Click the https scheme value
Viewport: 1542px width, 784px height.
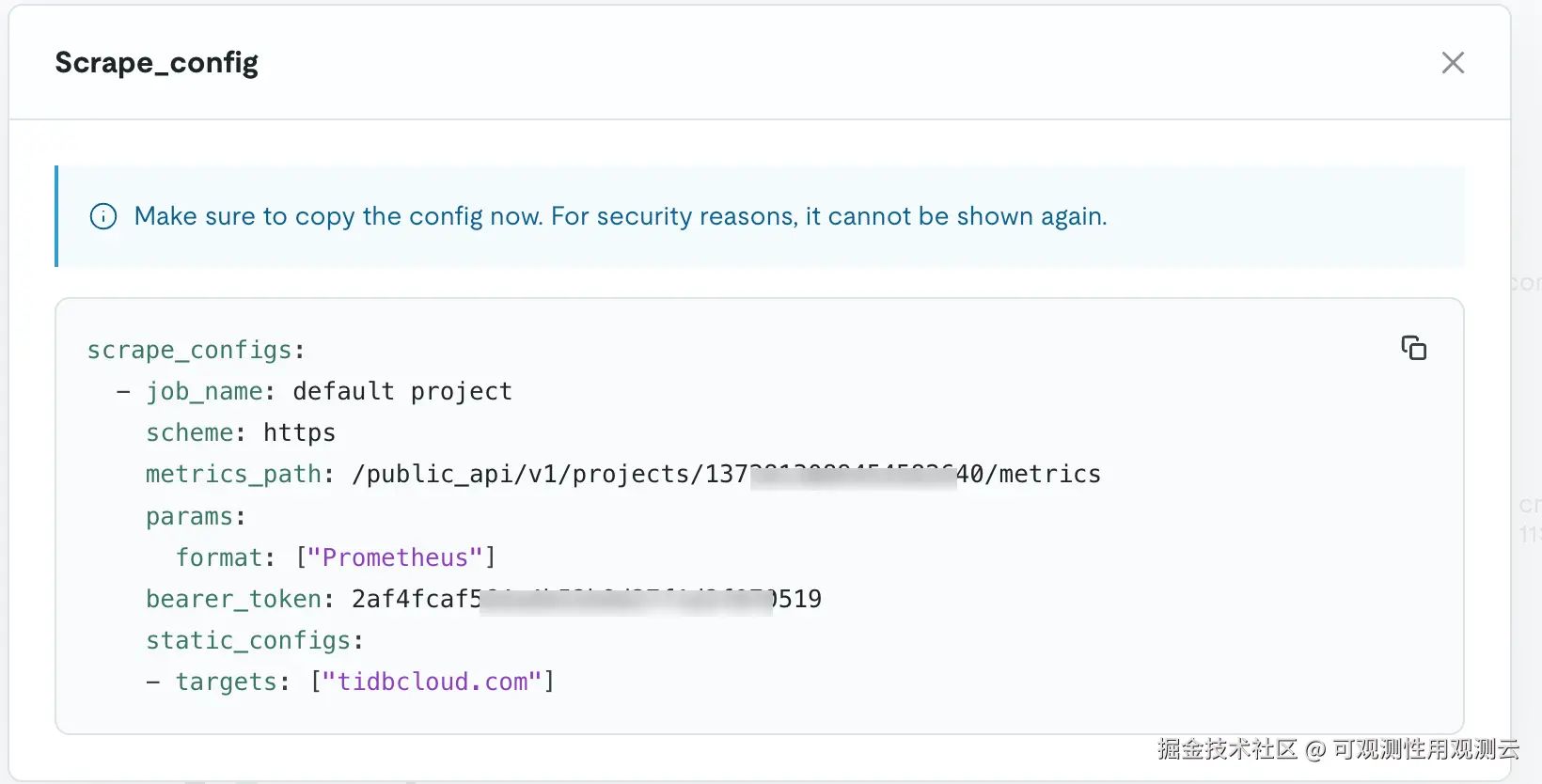[x=299, y=432]
